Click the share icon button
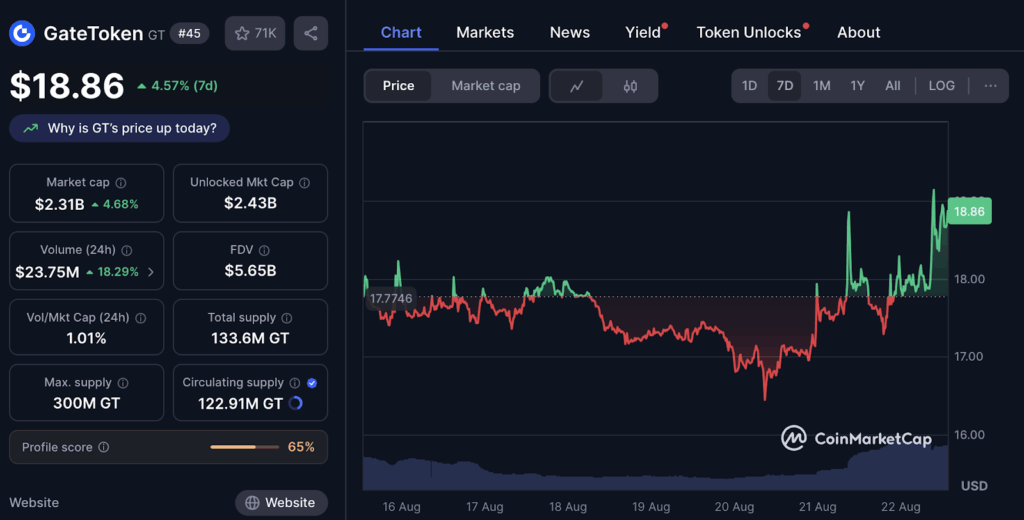This screenshot has width=1024, height=520. pyautogui.click(x=311, y=33)
